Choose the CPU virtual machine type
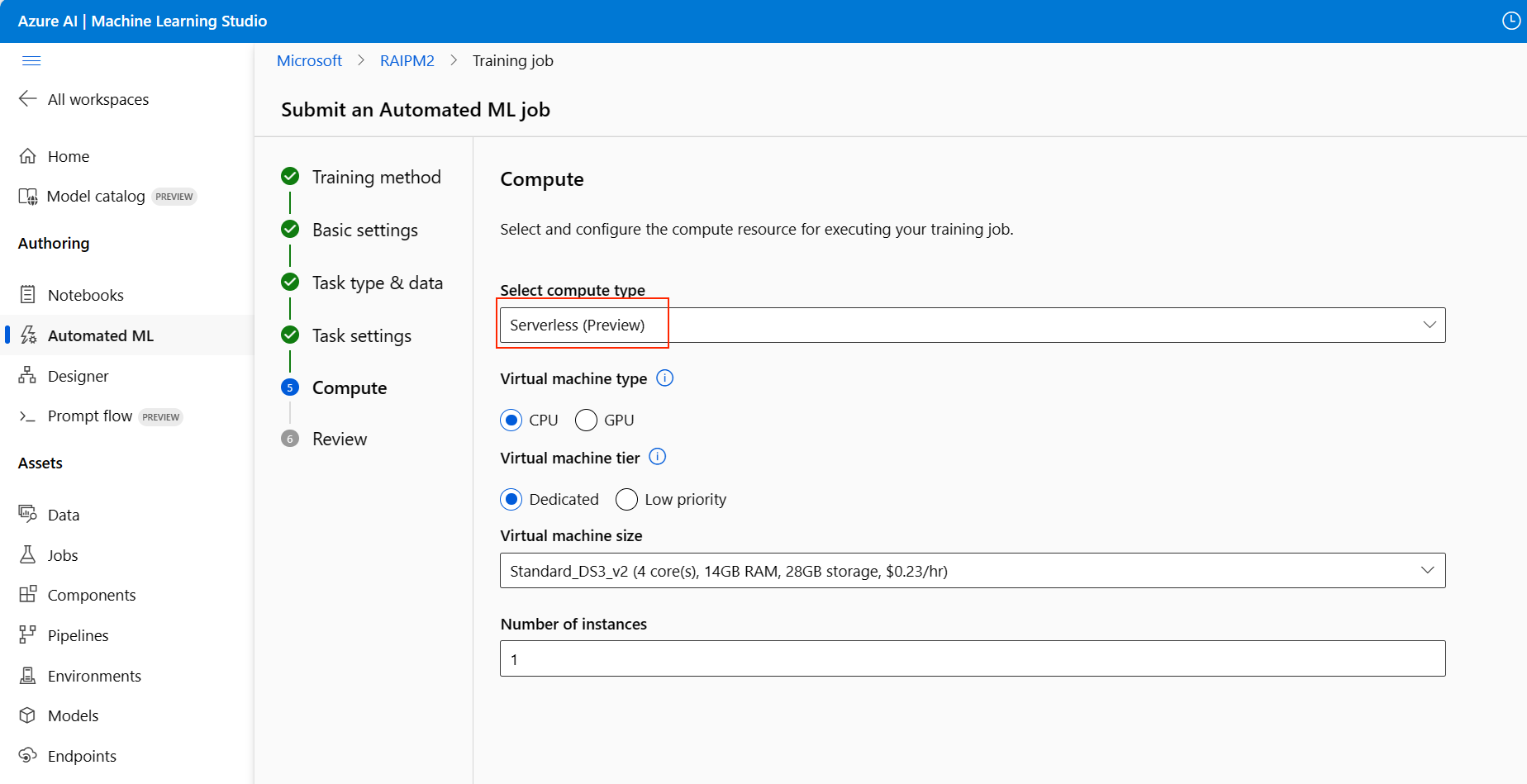Viewport: 1527px width, 784px height. click(511, 421)
